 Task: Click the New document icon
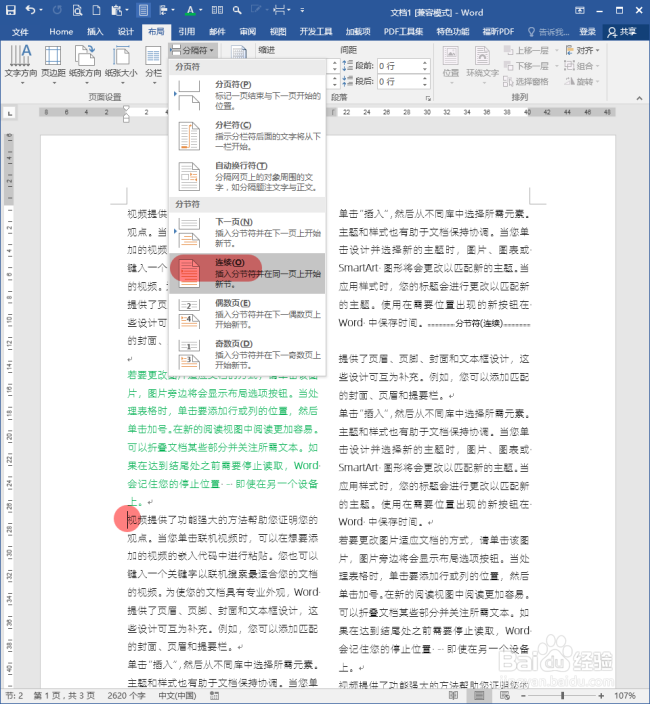tap(97, 10)
